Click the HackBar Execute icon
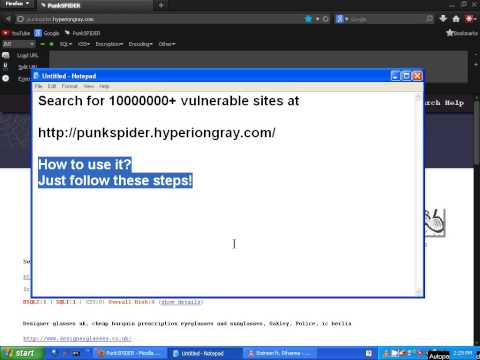This screenshot has width=480, height=360. [x=6, y=78]
